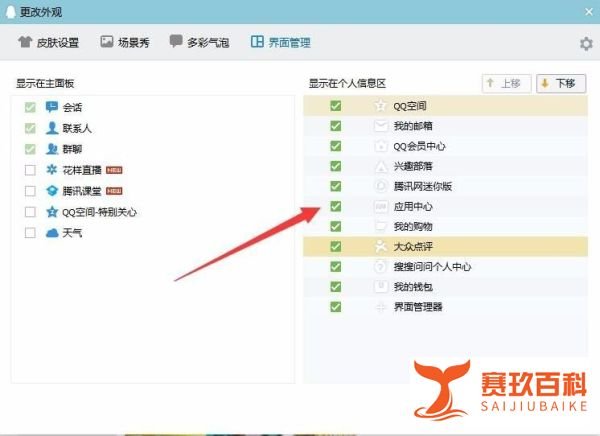Click the 皮肤设置 shirt icon
The image size is (600, 436).
25,41
